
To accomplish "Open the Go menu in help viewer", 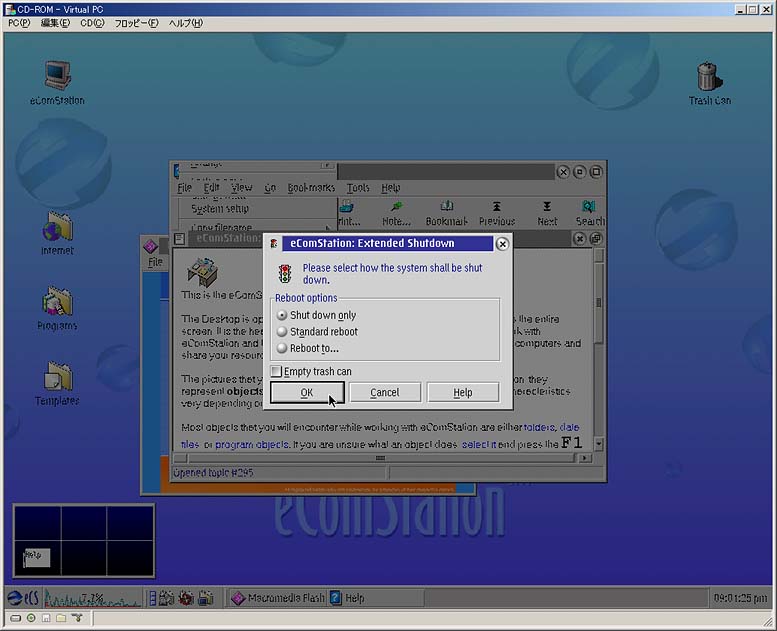I will tap(270, 188).
